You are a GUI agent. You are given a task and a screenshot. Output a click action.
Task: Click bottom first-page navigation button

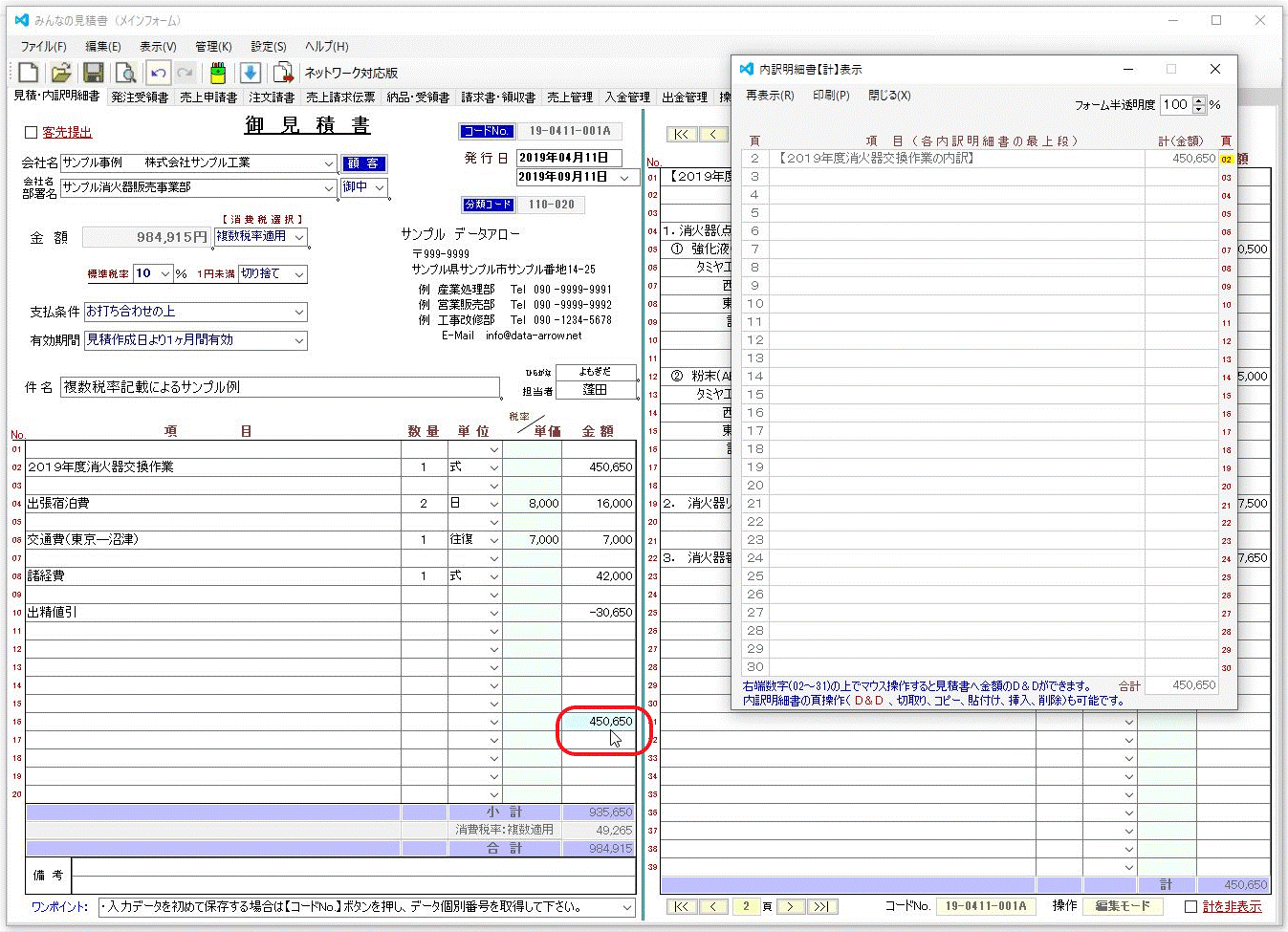point(681,906)
